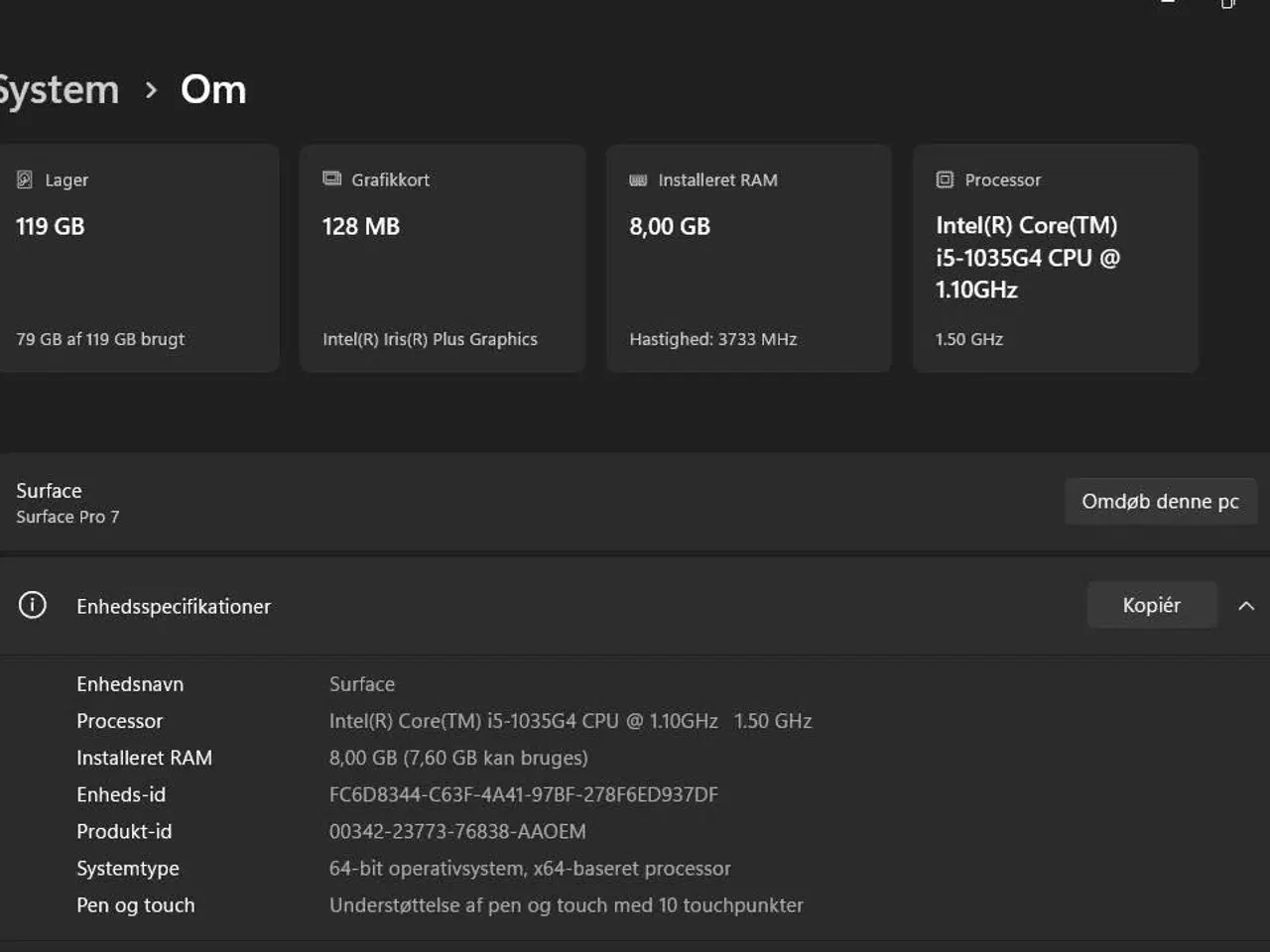Image resolution: width=1270 pixels, height=952 pixels.
Task: Click the Lager card title
Action: tap(66, 179)
